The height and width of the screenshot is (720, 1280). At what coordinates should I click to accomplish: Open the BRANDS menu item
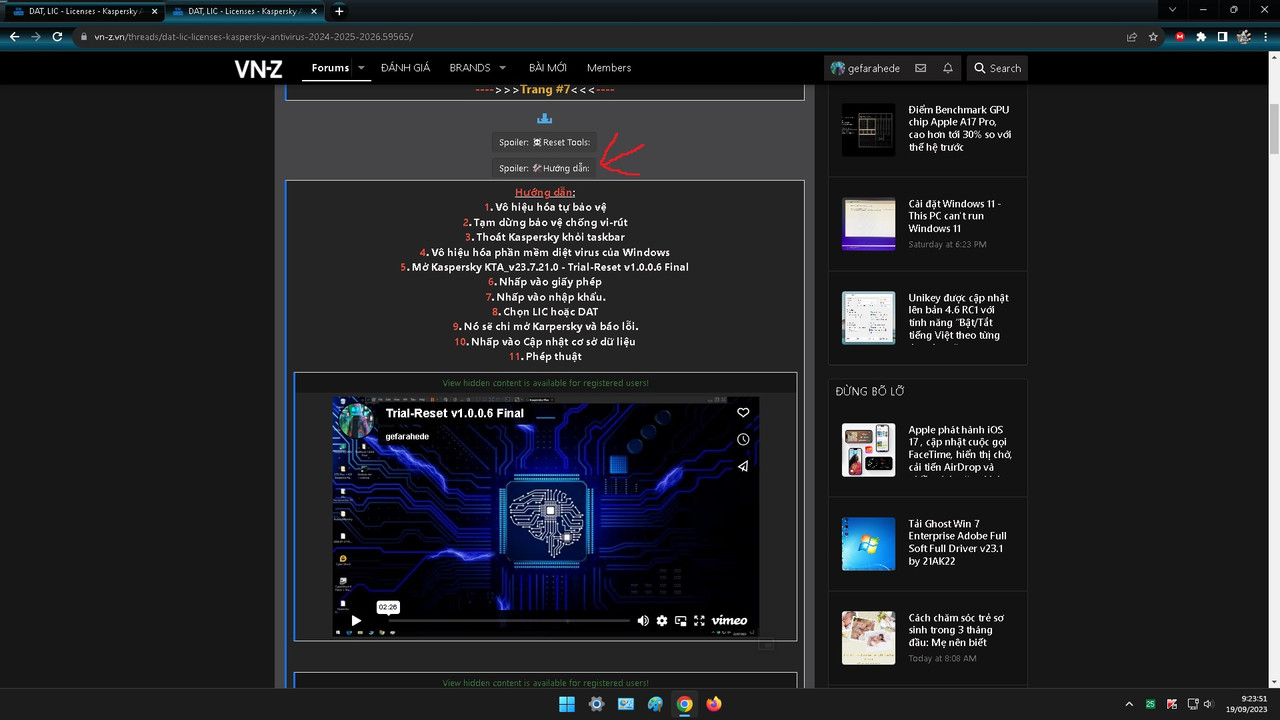[x=469, y=68]
